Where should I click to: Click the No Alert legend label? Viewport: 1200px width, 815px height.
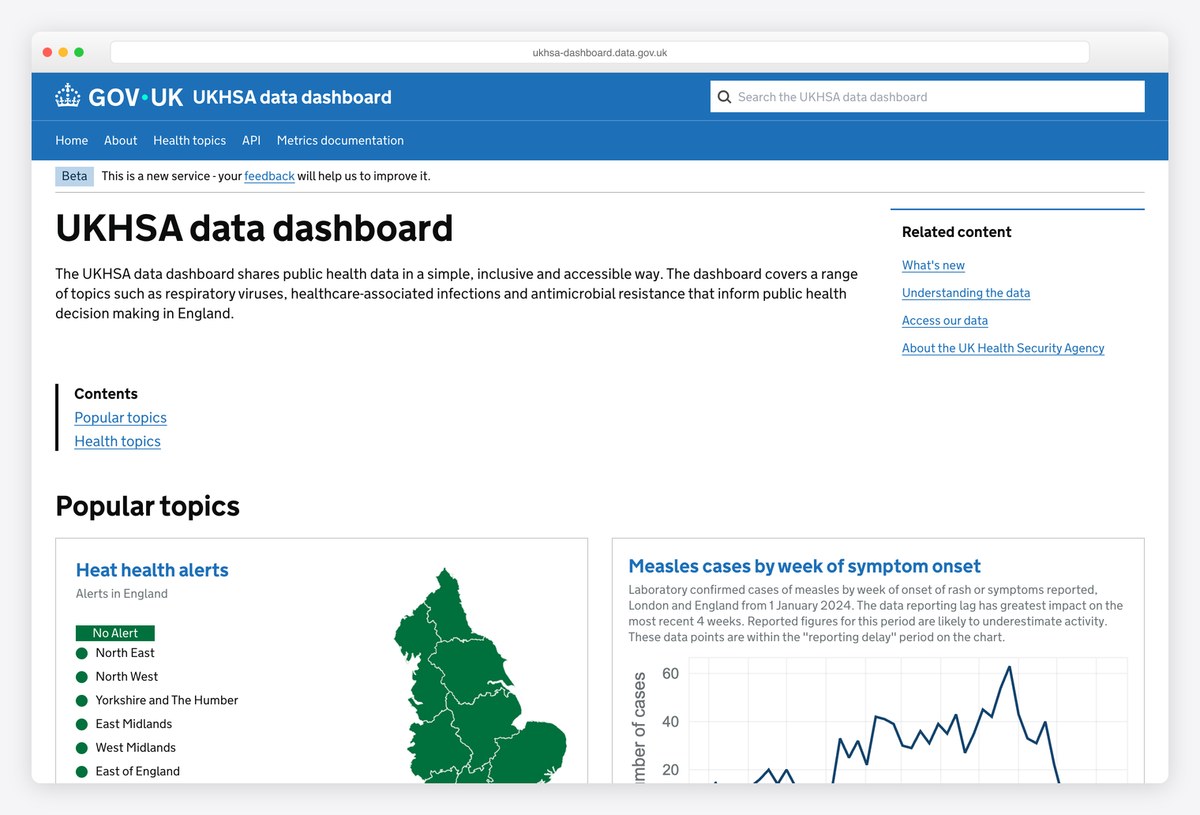pyautogui.click(x=115, y=633)
